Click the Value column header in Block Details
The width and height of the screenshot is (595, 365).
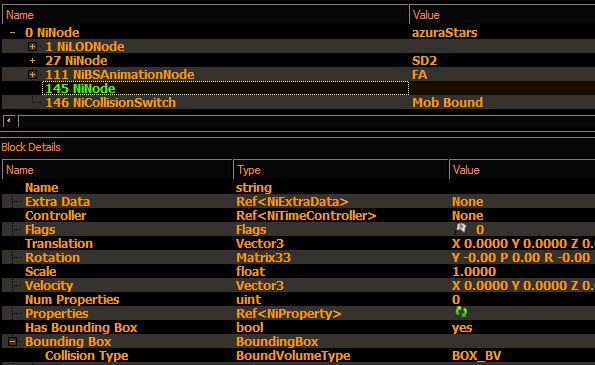click(x=522, y=170)
